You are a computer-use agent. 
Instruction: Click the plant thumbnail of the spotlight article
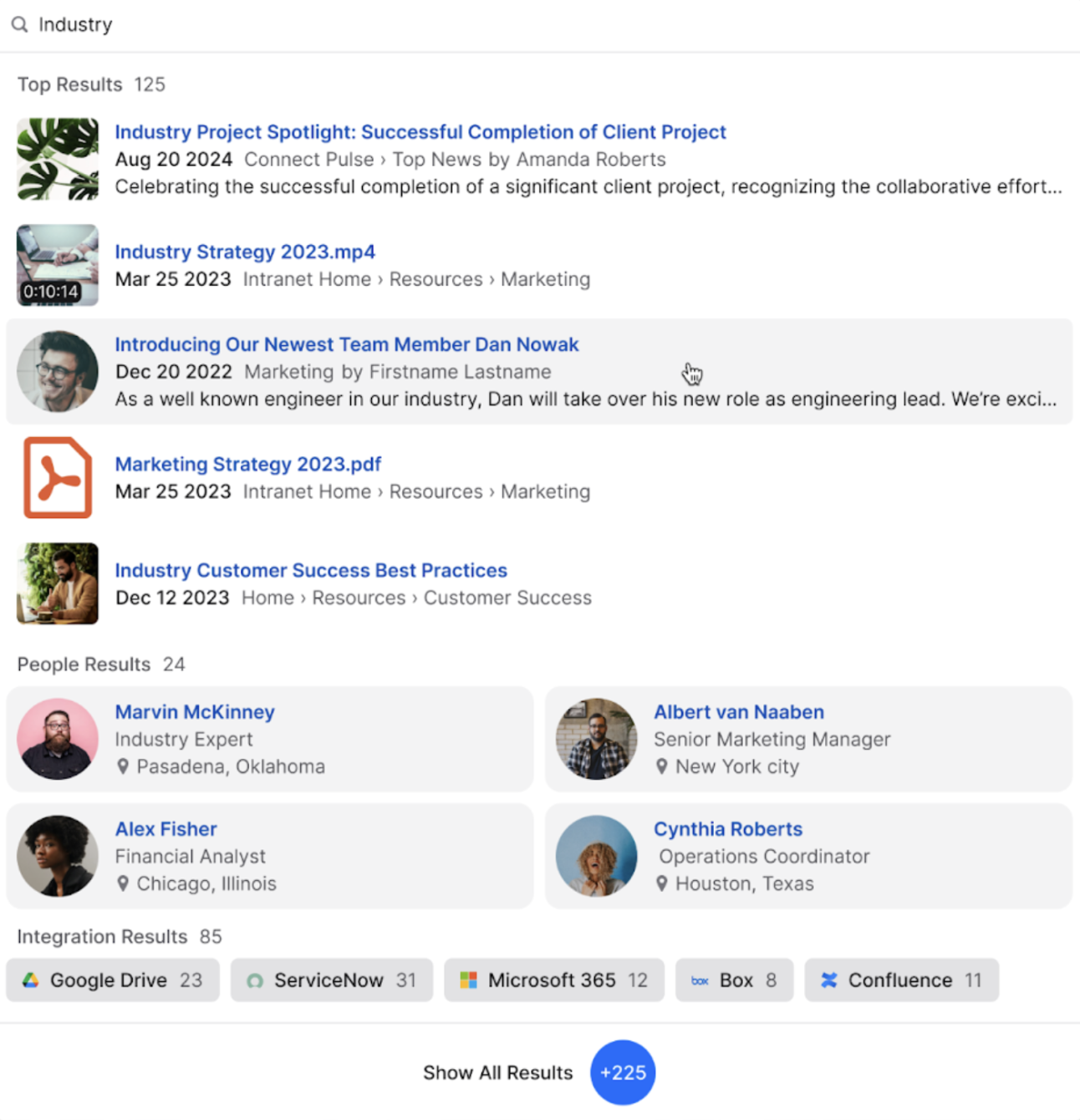58,159
